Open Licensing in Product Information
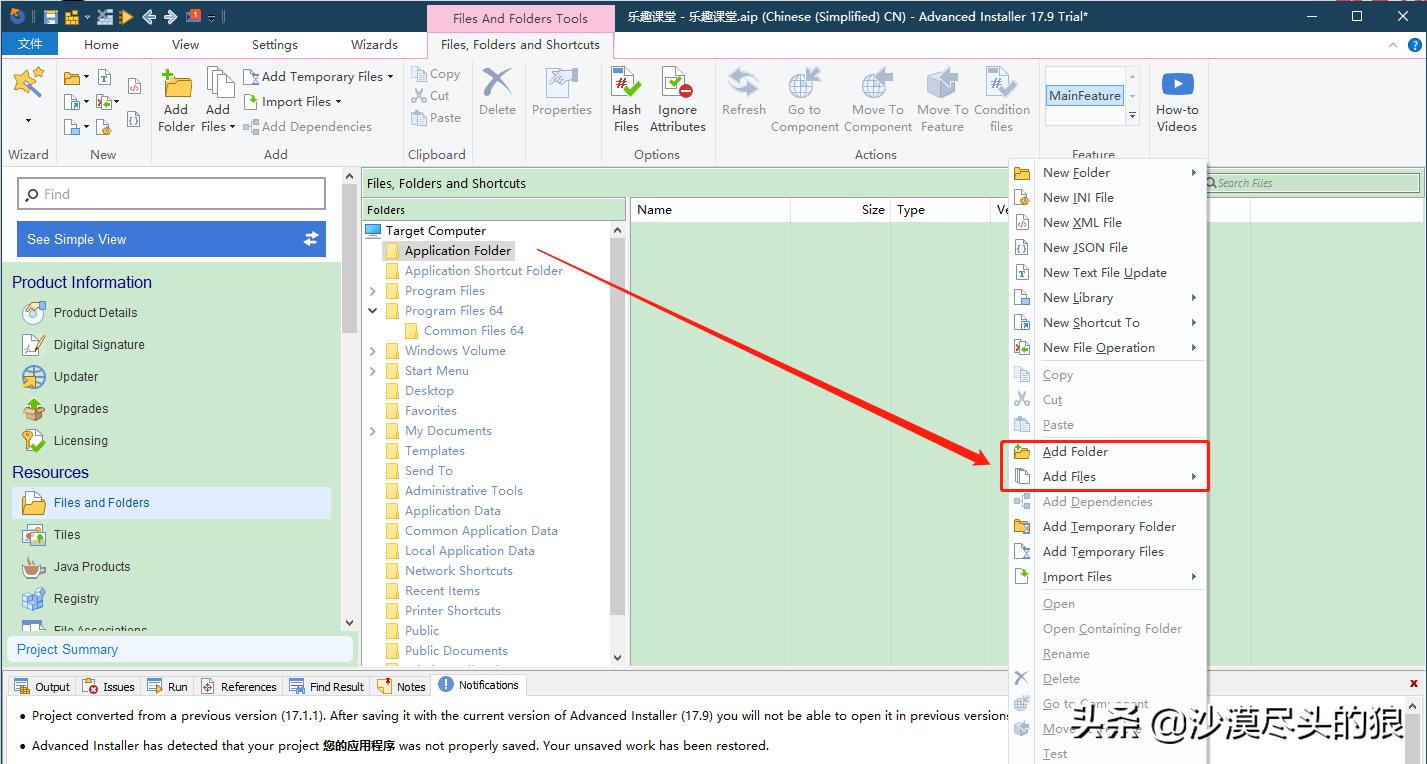The image size is (1427, 764). point(80,440)
